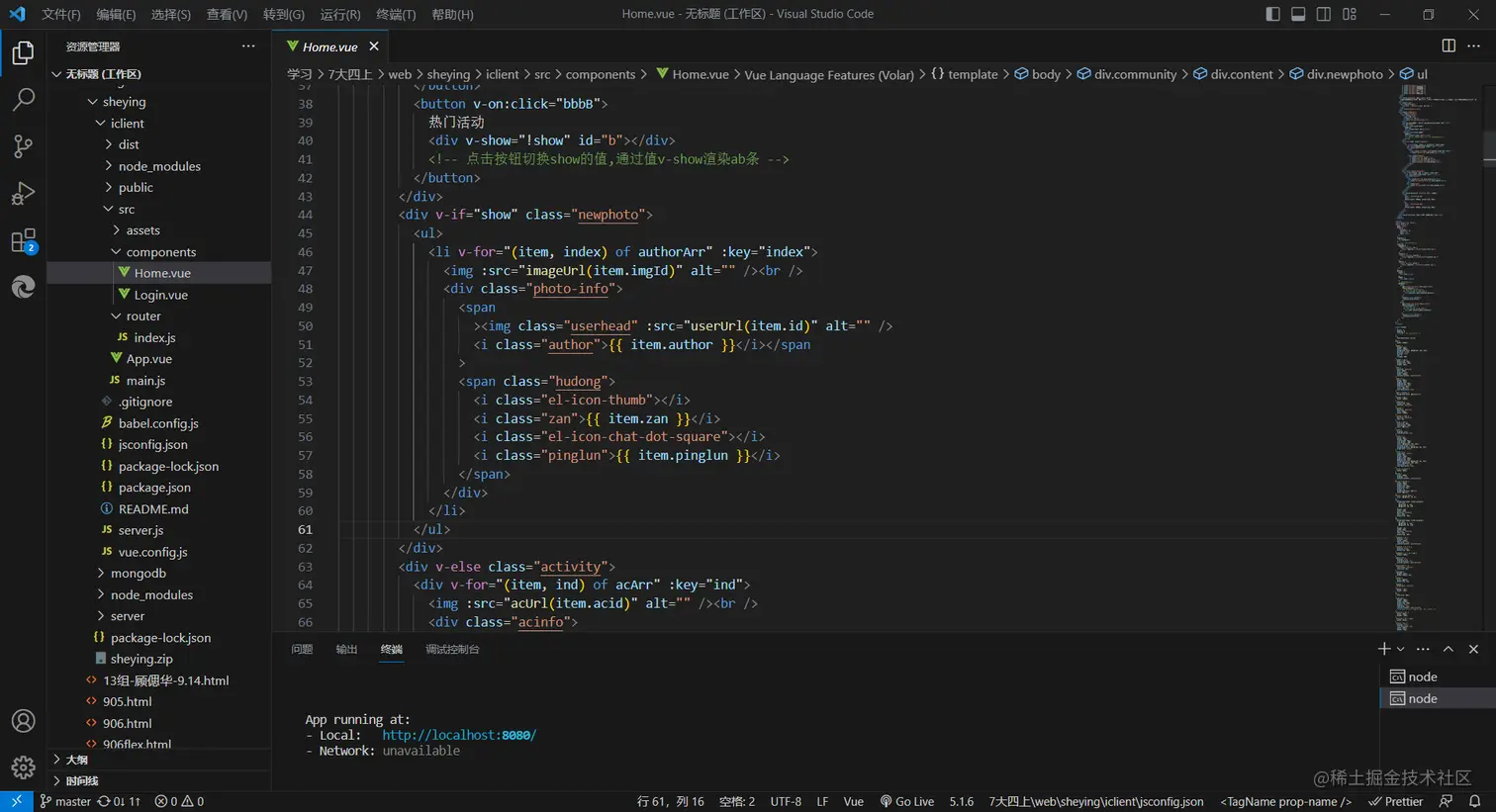Open the Manage settings gear icon
This screenshot has height=812, width=1496.
23,767
